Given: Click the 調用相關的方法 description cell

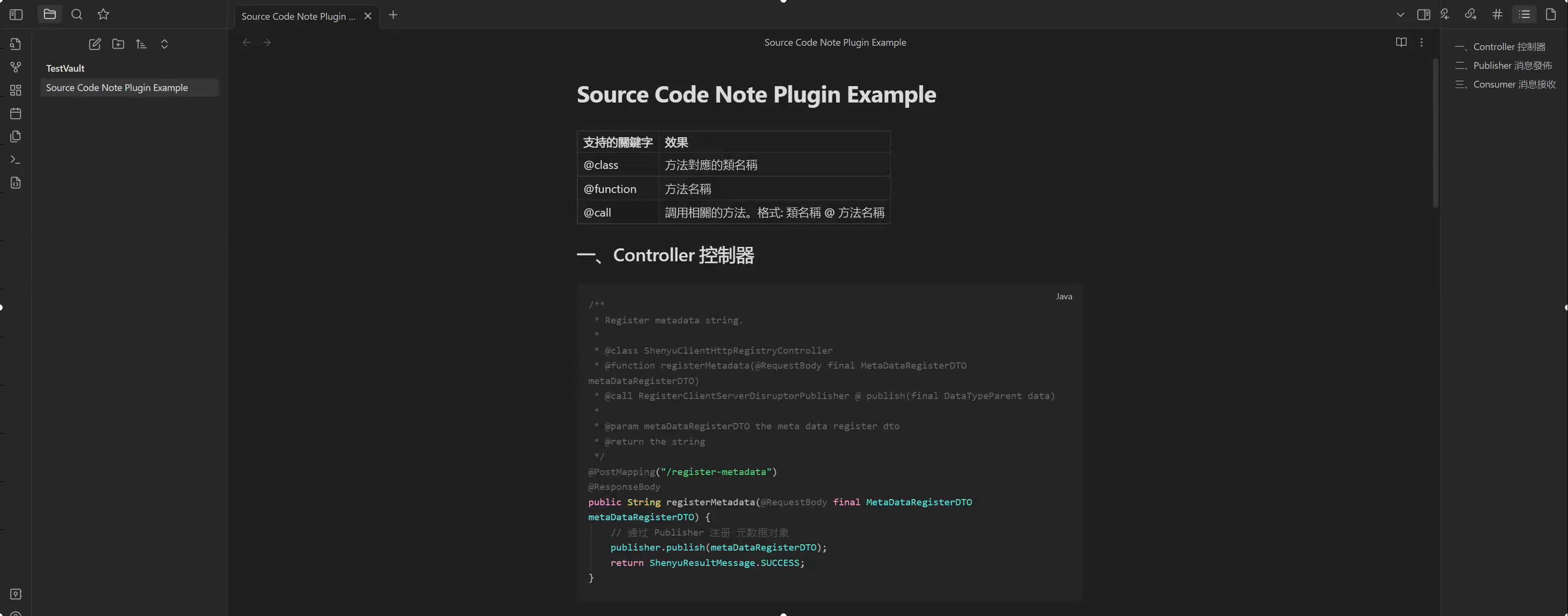Looking at the screenshot, I should (x=774, y=213).
